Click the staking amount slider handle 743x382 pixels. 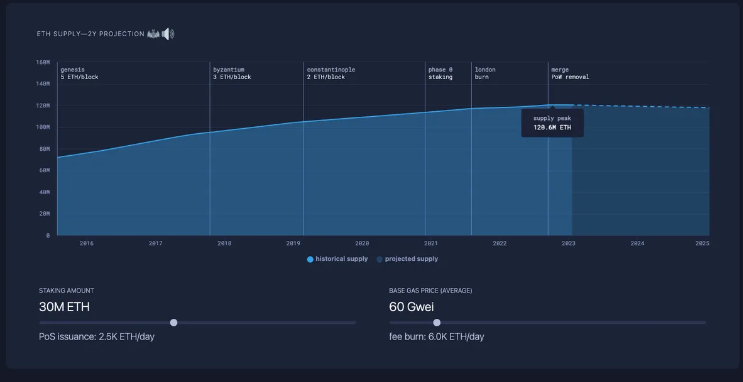[x=173, y=322]
